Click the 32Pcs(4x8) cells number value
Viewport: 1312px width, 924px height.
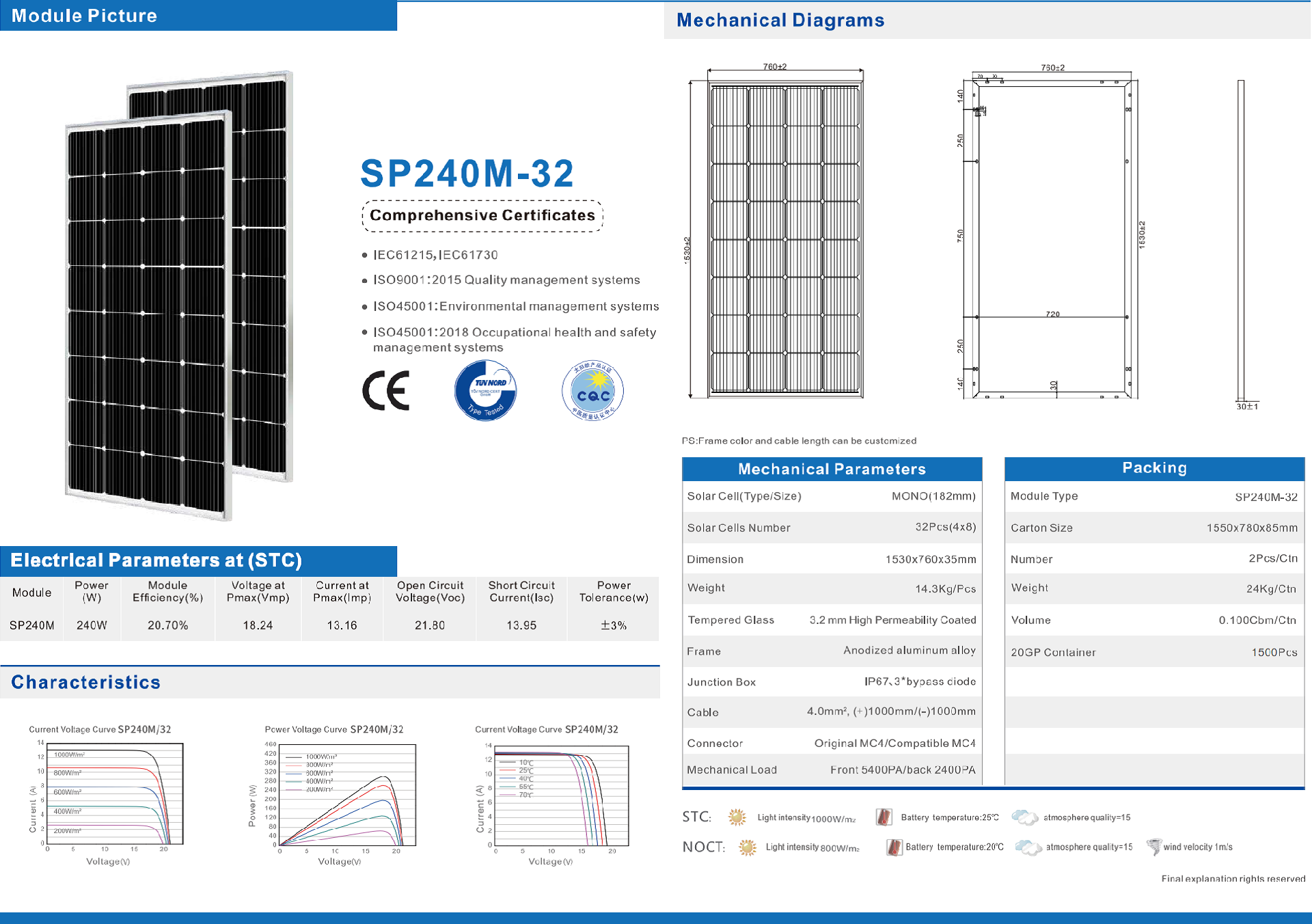[945, 527]
